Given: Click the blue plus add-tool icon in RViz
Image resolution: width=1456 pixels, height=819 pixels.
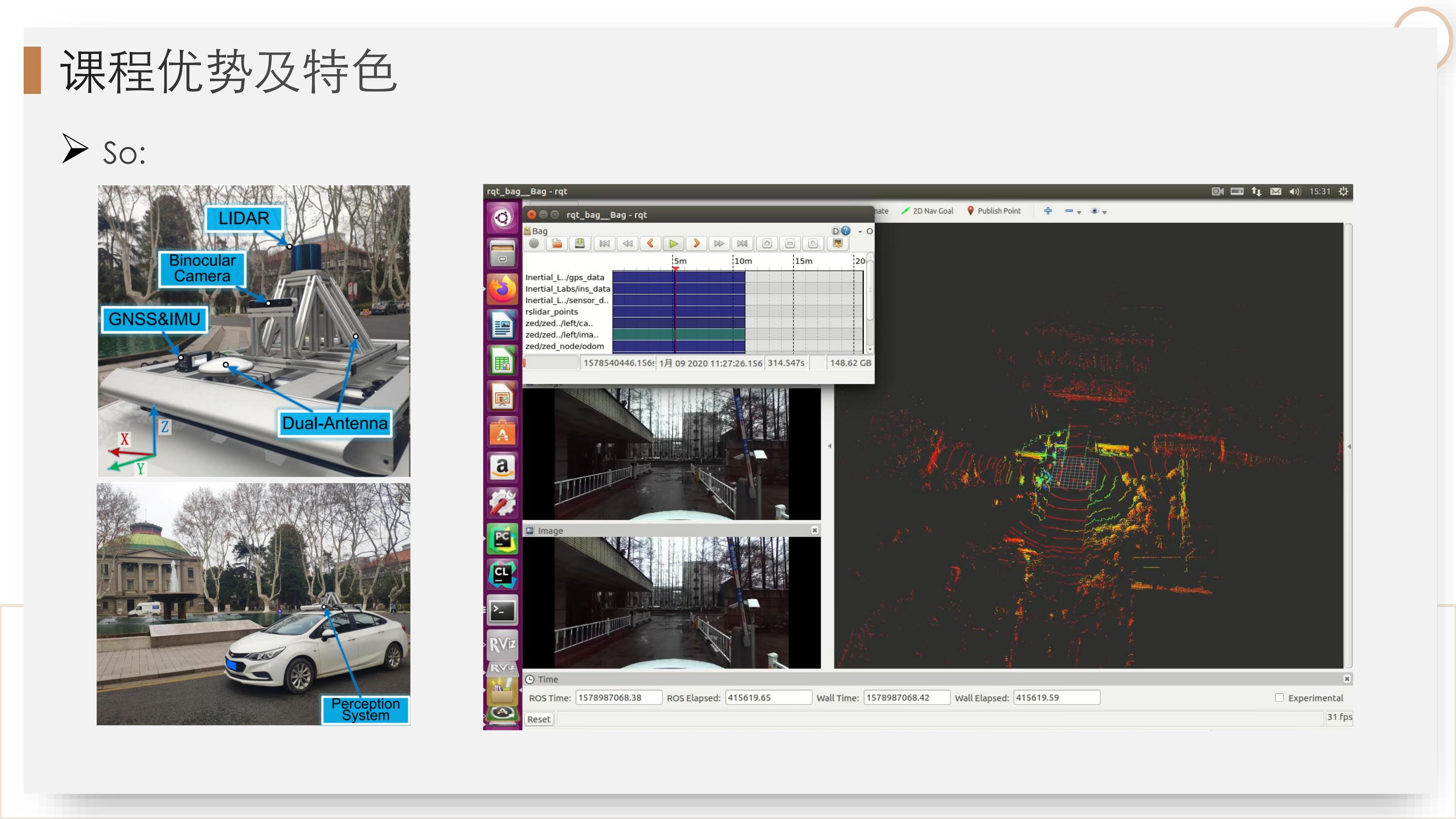Looking at the screenshot, I should pyautogui.click(x=1048, y=211).
